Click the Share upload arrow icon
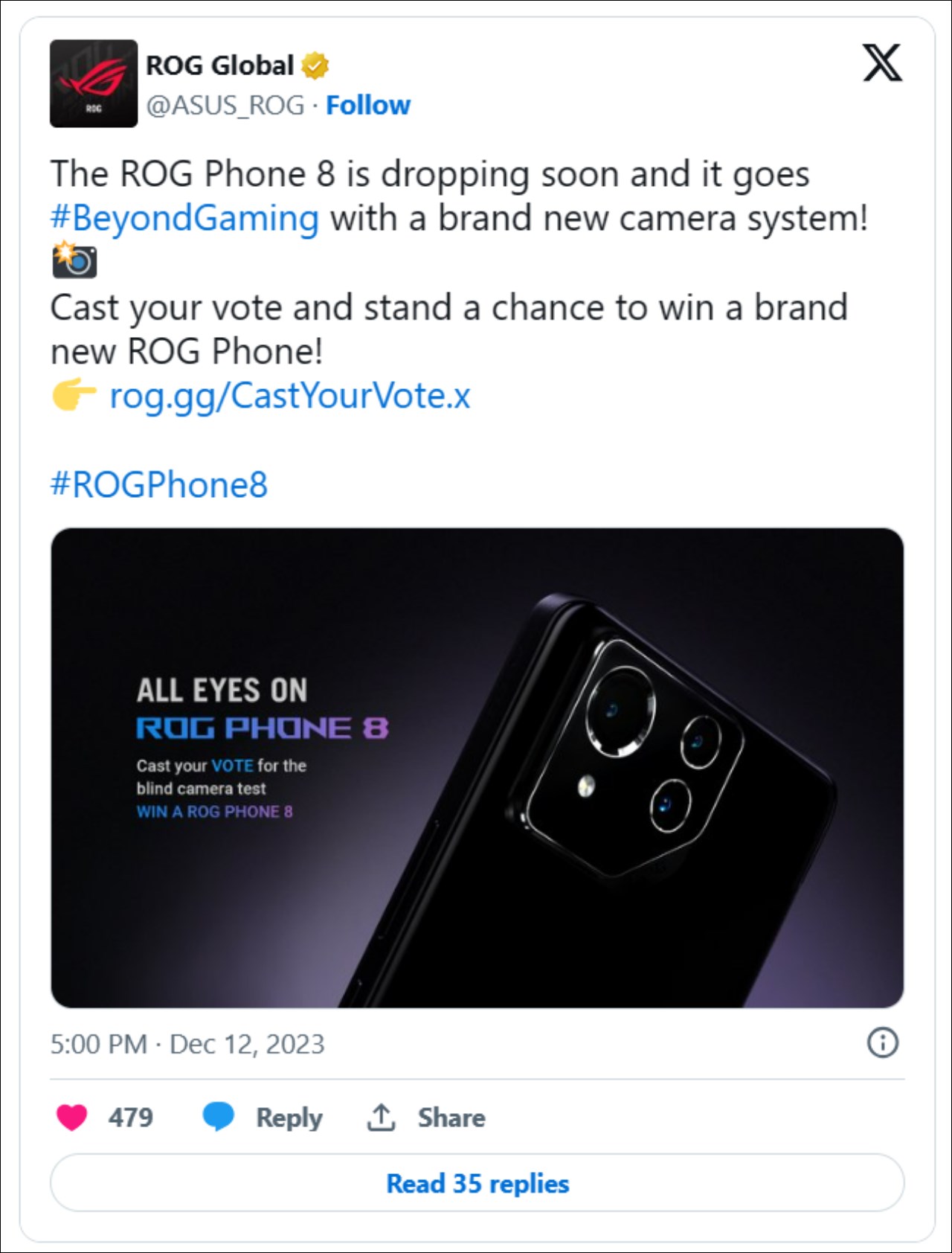Screen dimensions: 952x1253 (x=382, y=1117)
